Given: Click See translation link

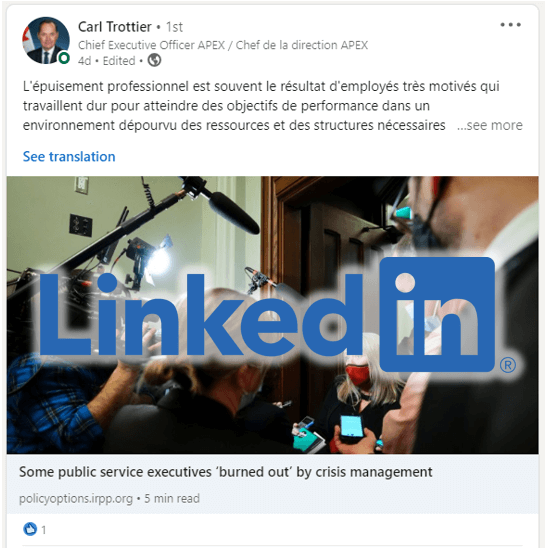Looking at the screenshot, I should [x=69, y=157].
